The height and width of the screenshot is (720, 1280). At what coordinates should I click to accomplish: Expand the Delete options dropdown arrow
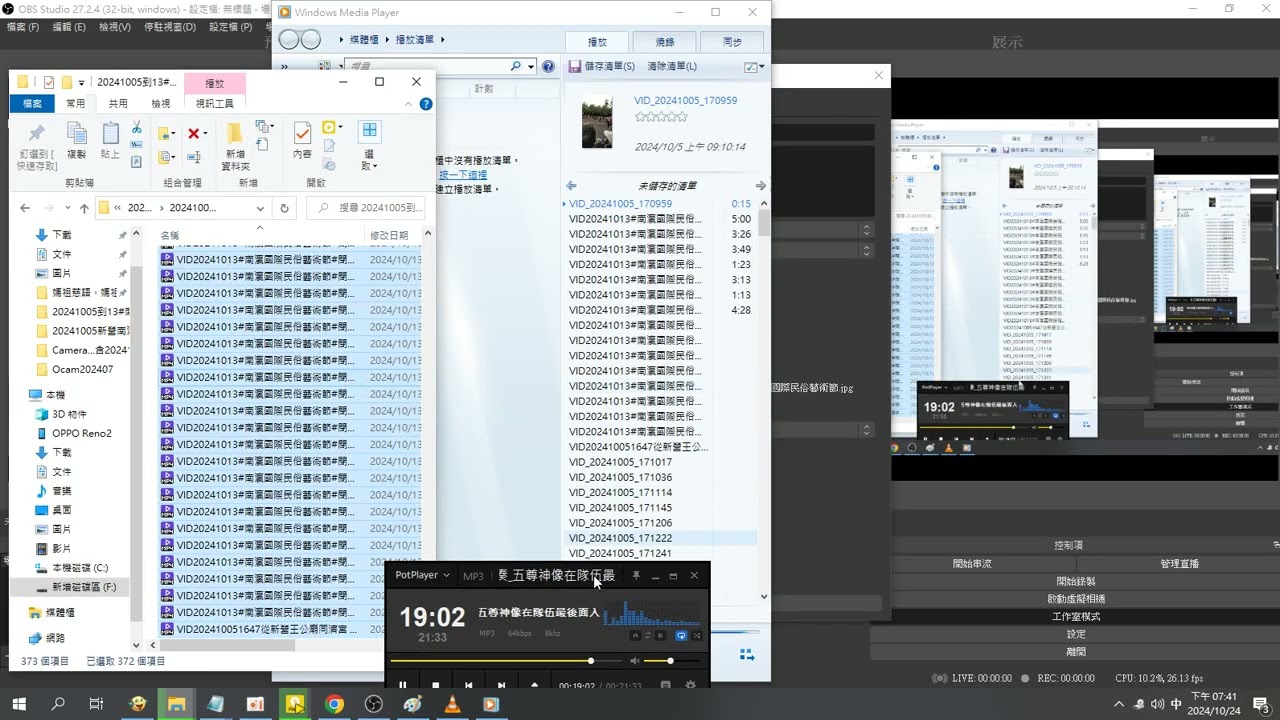(205, 133)
